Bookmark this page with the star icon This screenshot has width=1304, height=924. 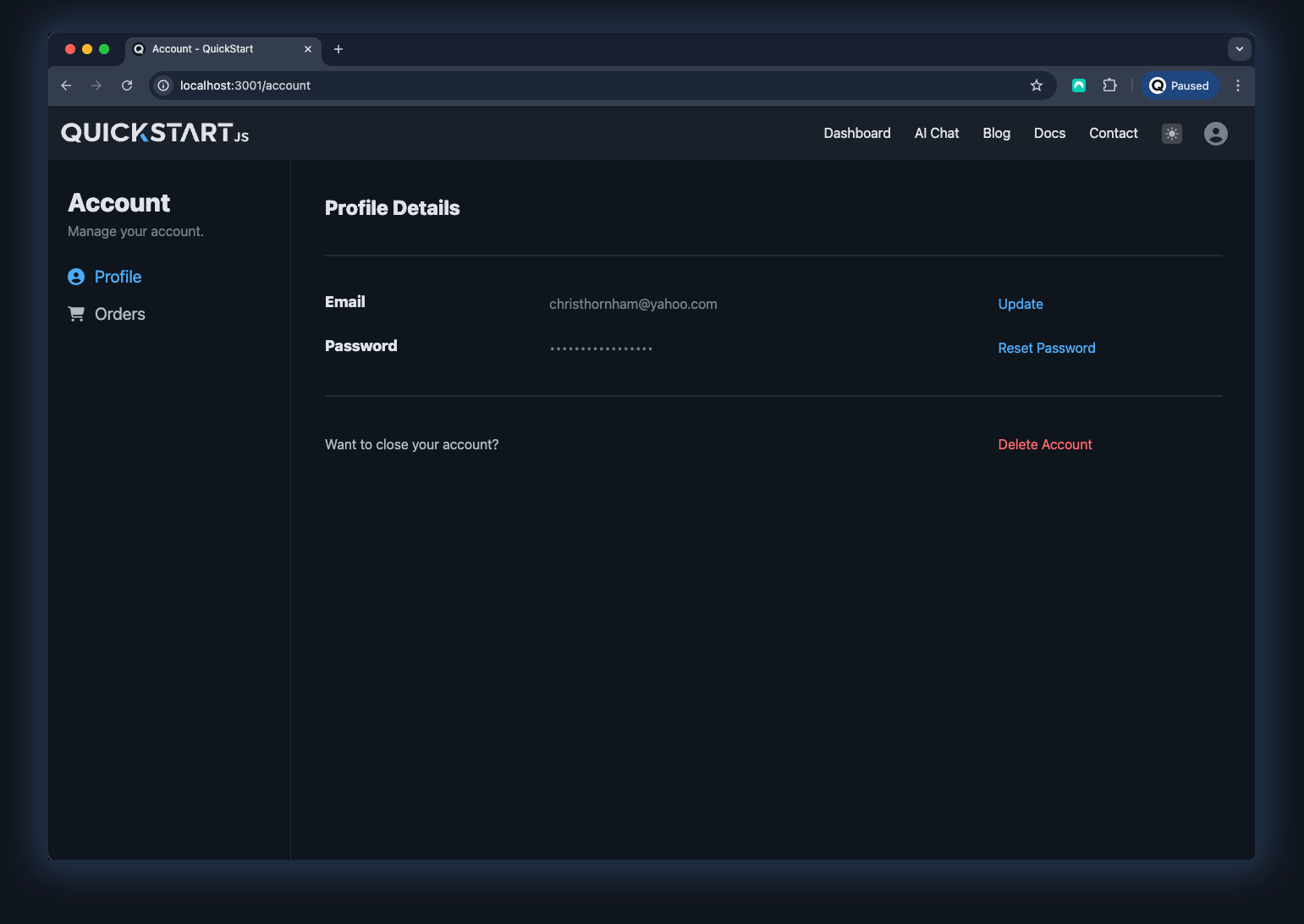(1036, 85)
